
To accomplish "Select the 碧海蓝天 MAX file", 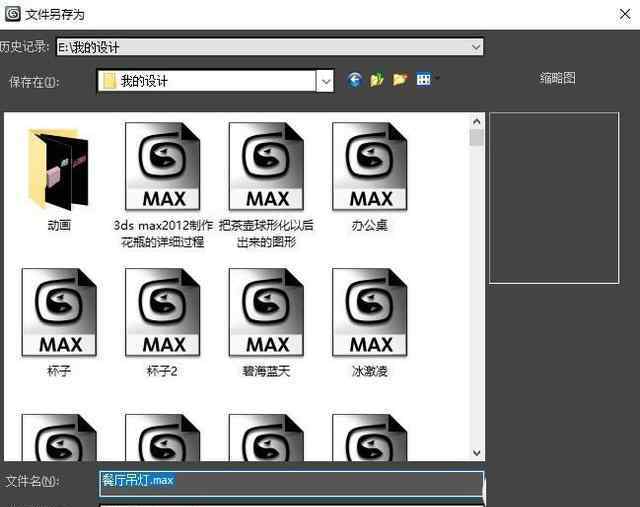I will point(267,315).
